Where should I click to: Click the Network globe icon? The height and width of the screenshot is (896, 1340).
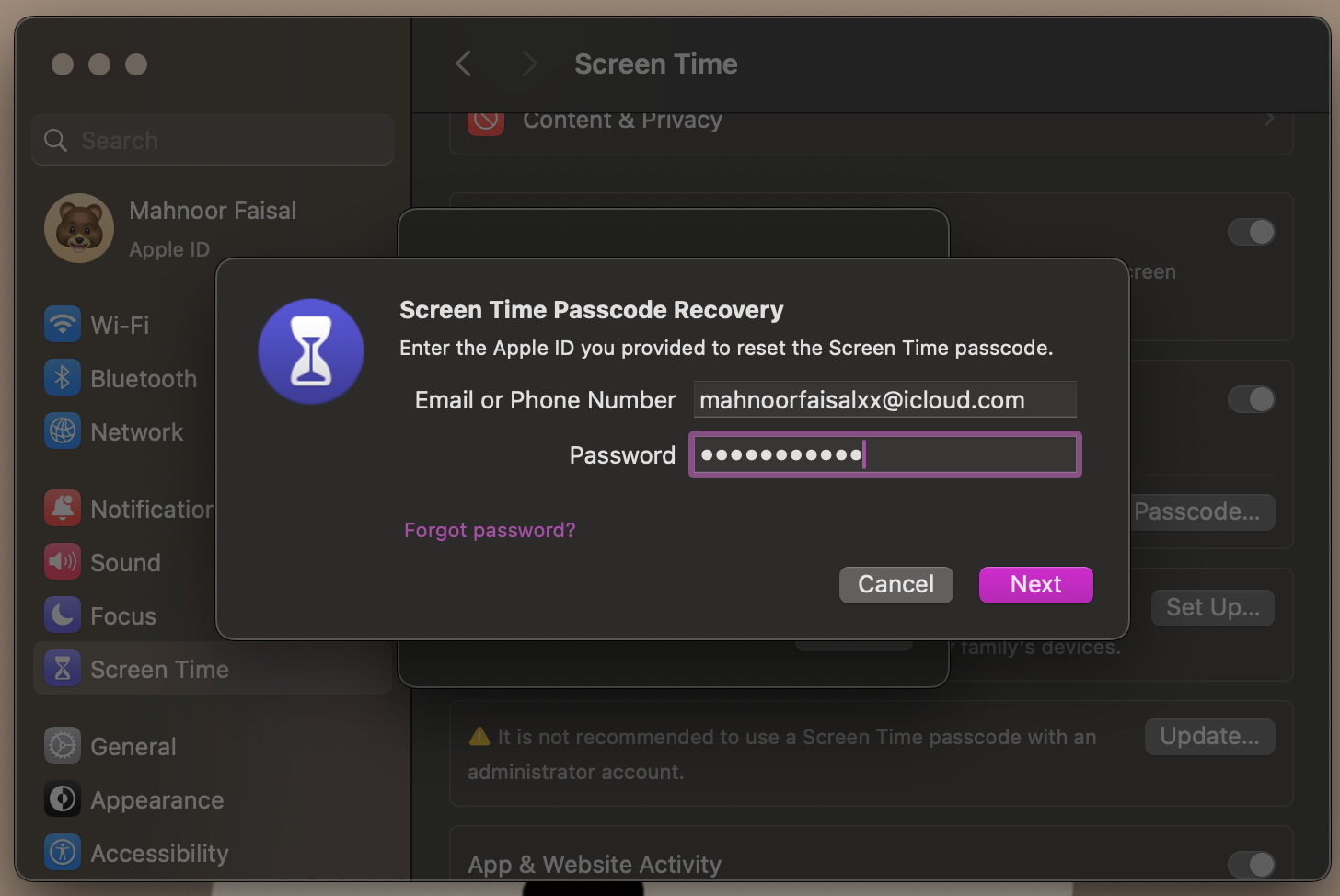pos(62,431)
